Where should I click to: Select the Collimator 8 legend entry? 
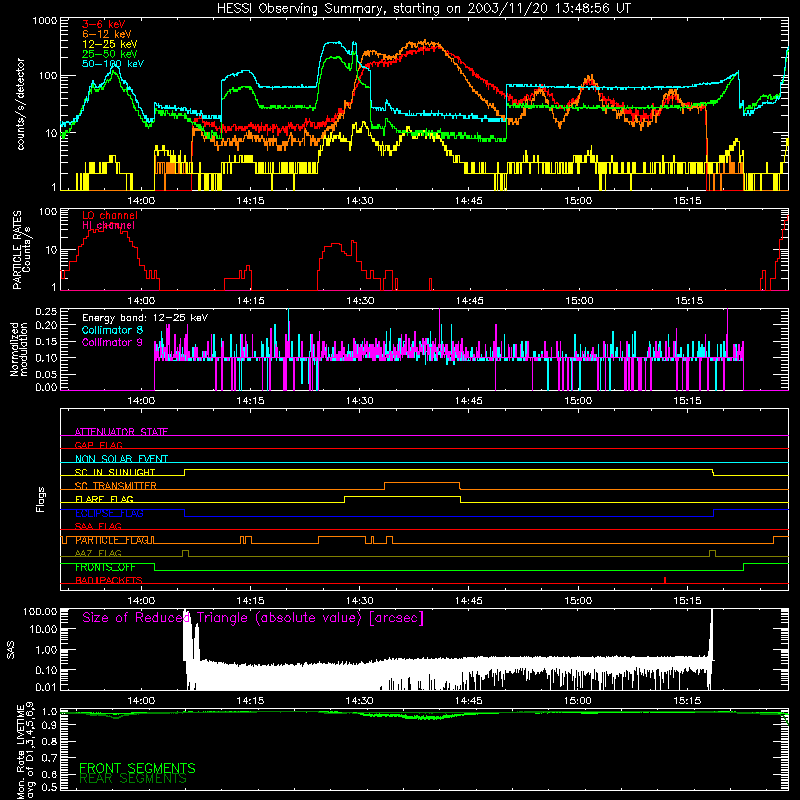(x=112, y=330)
